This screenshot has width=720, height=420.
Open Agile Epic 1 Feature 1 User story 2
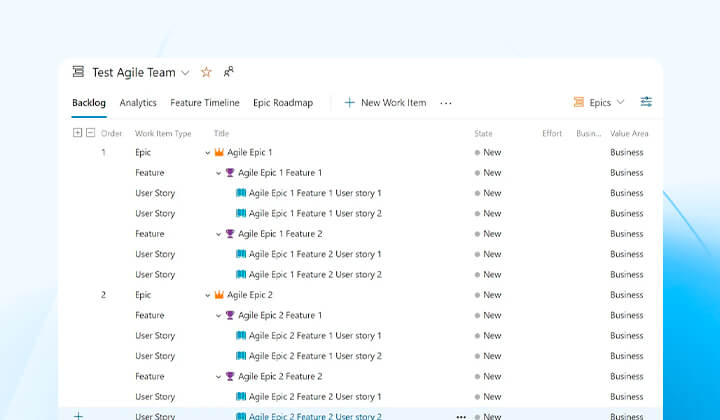(315, 213)
